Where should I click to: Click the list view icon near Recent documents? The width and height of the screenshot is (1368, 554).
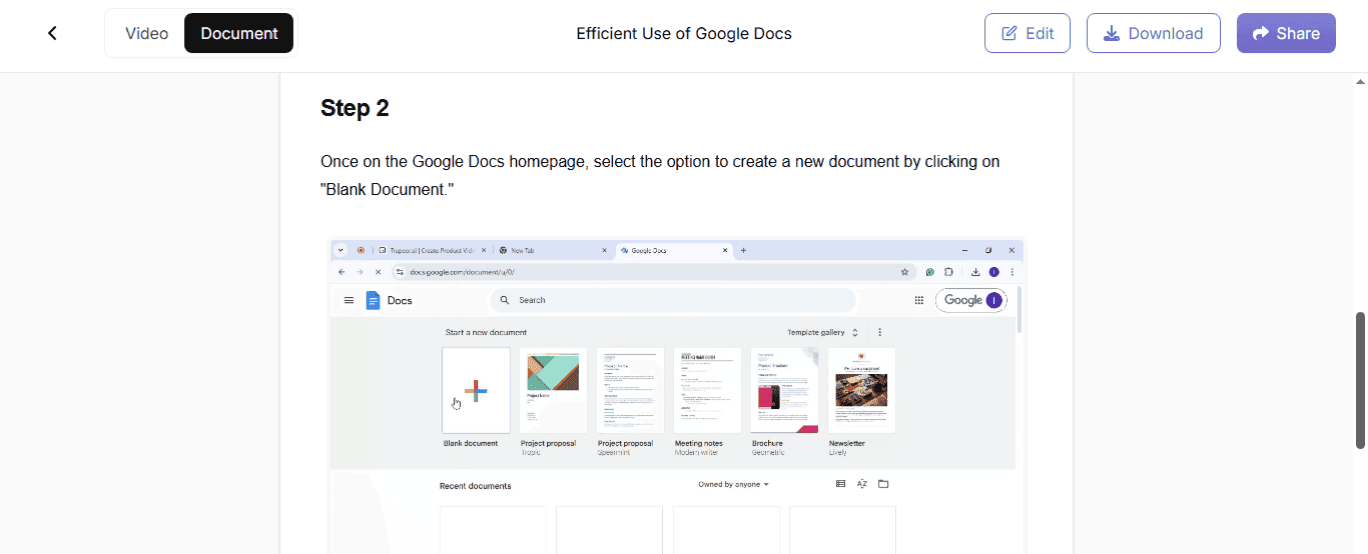coord(840,484)
